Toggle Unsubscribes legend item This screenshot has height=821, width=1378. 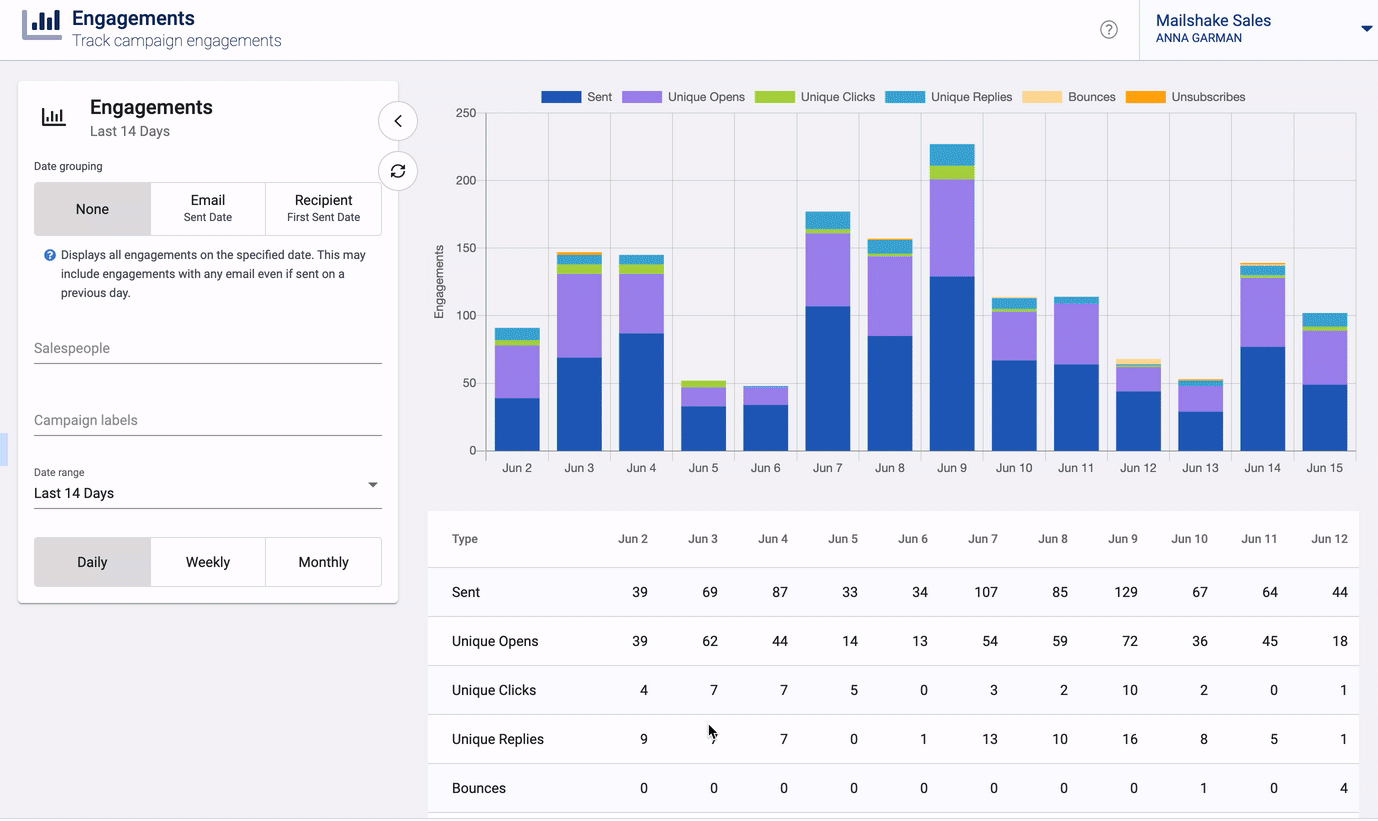pos(1185,97)
